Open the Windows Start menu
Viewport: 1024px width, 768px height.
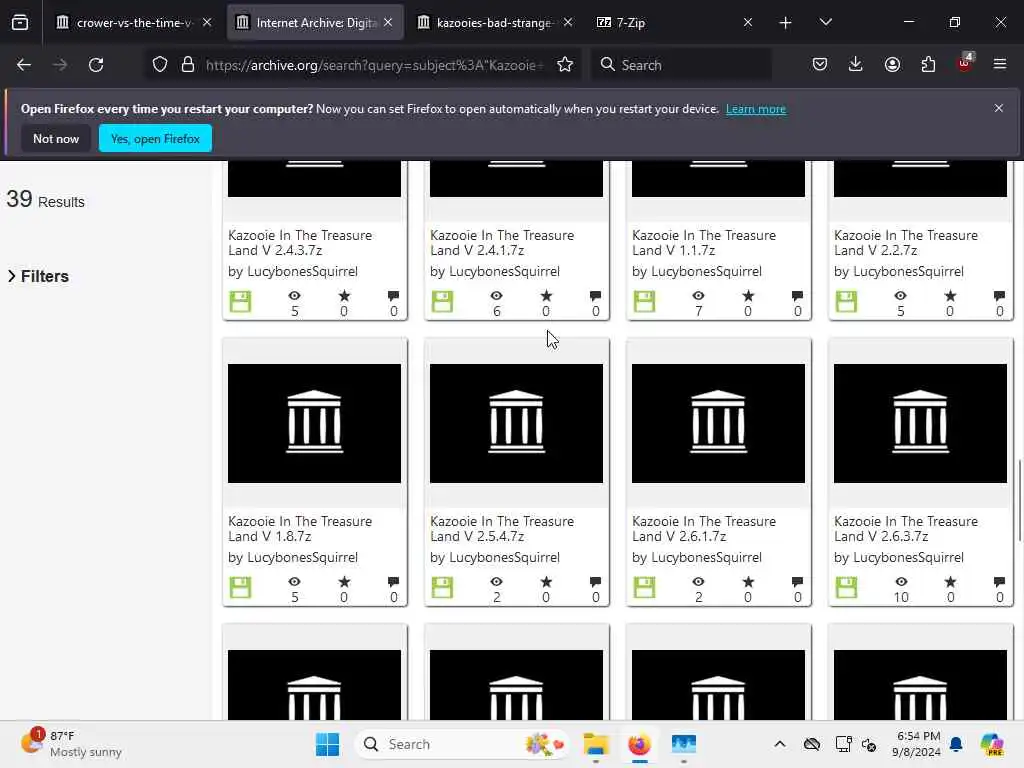327,744
